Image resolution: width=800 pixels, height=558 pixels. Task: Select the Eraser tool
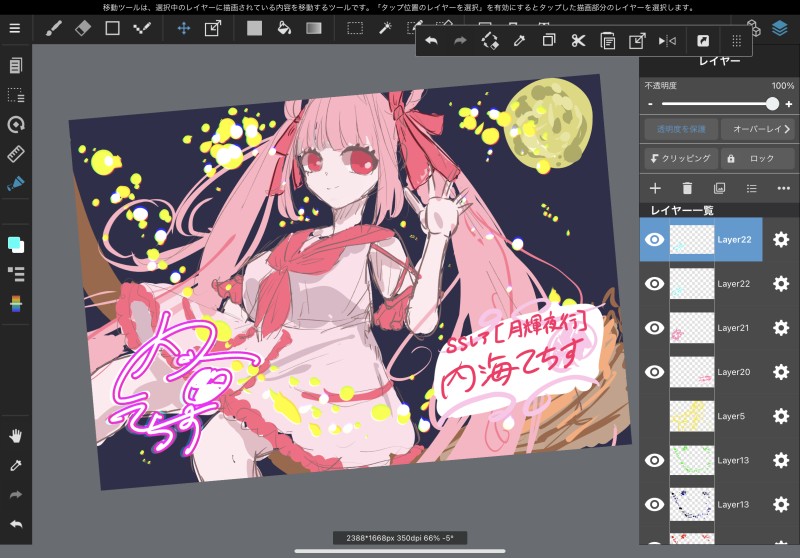coord(83,29)
